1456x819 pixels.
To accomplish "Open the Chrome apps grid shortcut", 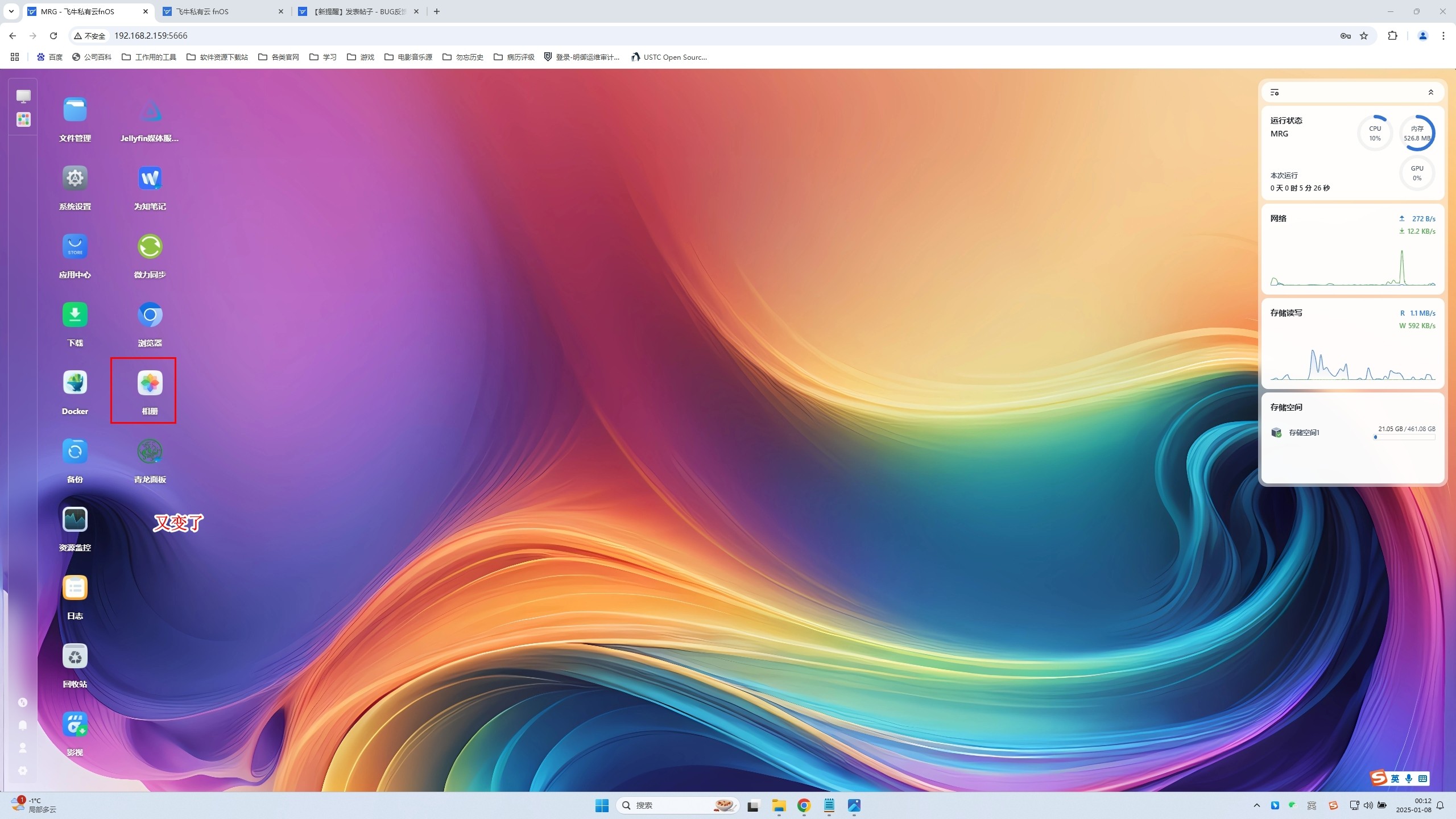I will coord(15,57).
